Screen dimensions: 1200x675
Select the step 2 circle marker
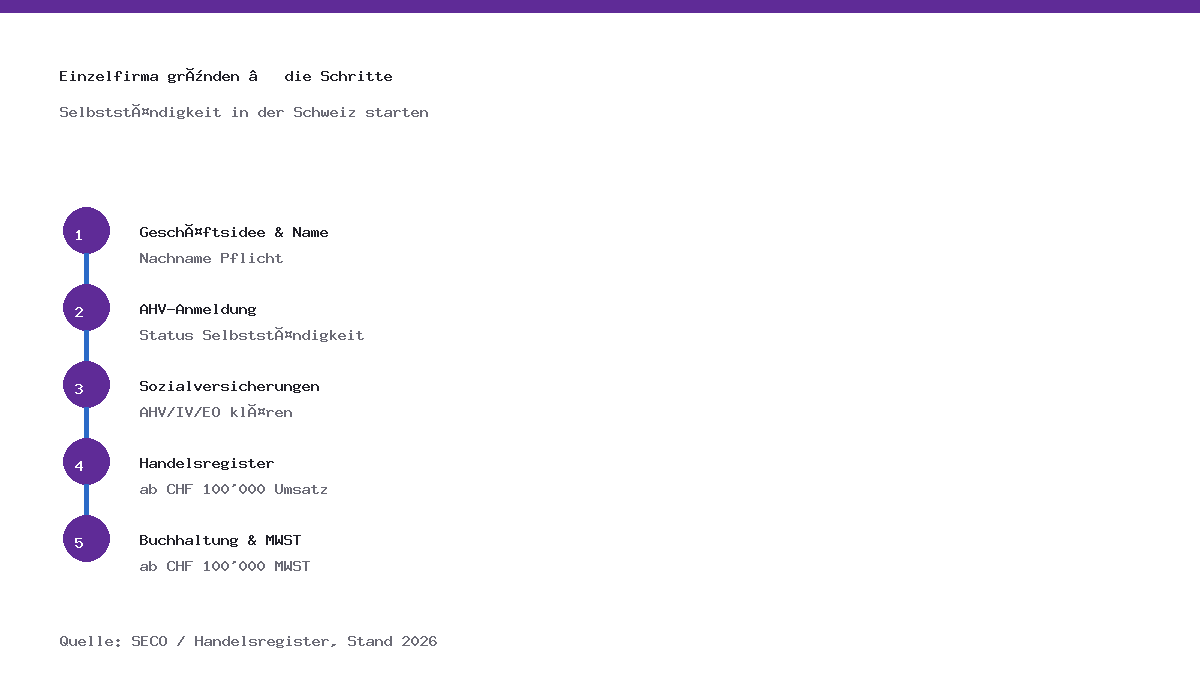point(86,308)
